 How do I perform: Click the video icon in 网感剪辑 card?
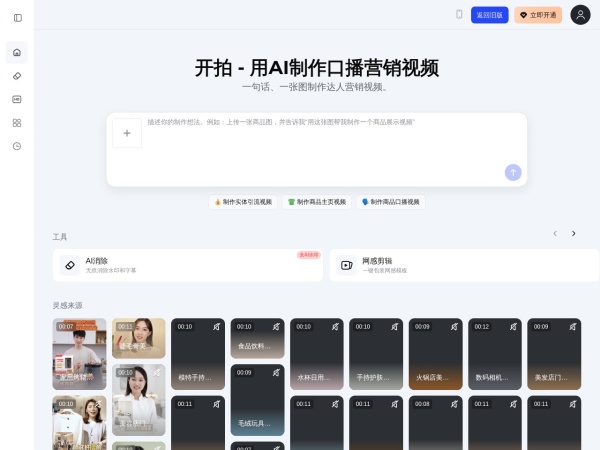click(x=347, y=265)
